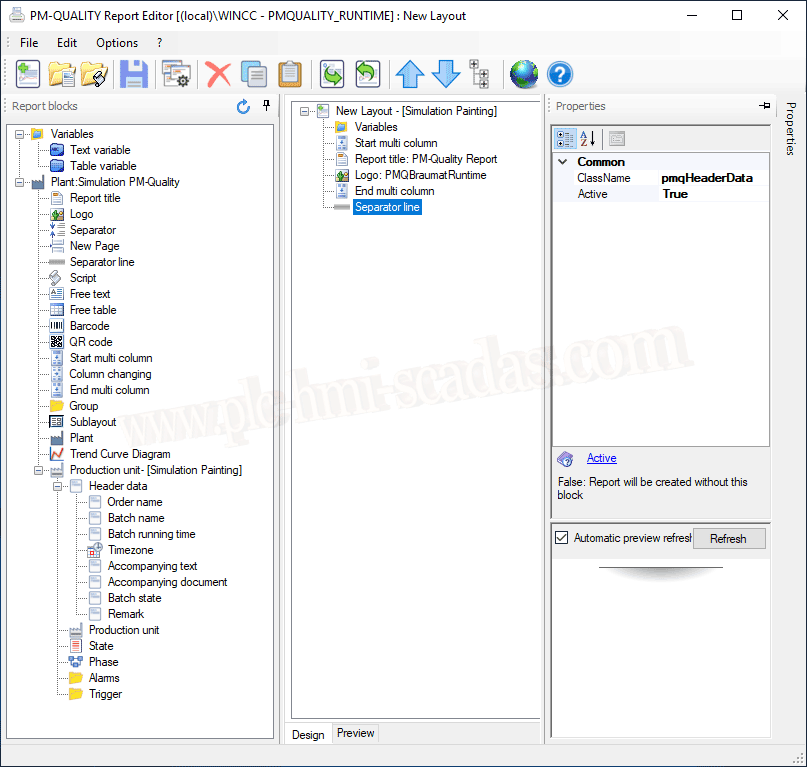Select QR code in Report blocks tree

coord(91,342)
